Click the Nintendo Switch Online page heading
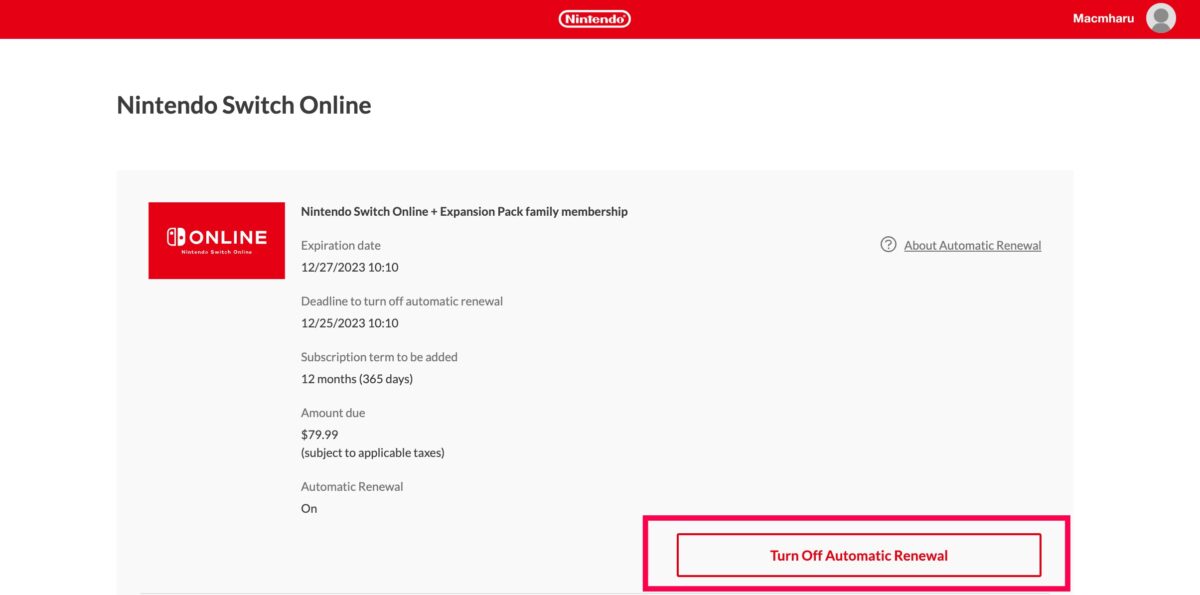 pos(244,105)
